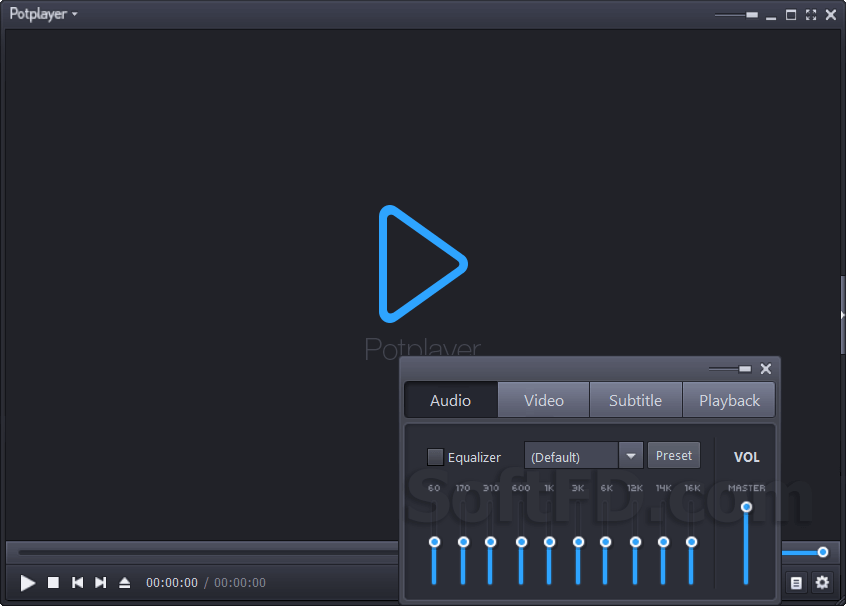Screen dimensions: 846x606
Task: Click the Preset button
Action: click(674, 455)
